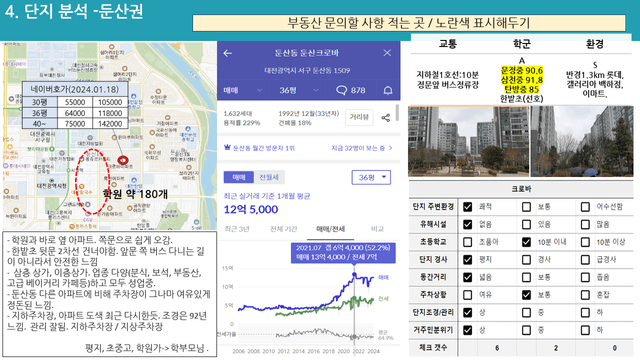
Task: Uncheck 평지 in the 단지 경사 row
Action: (467, 260)
